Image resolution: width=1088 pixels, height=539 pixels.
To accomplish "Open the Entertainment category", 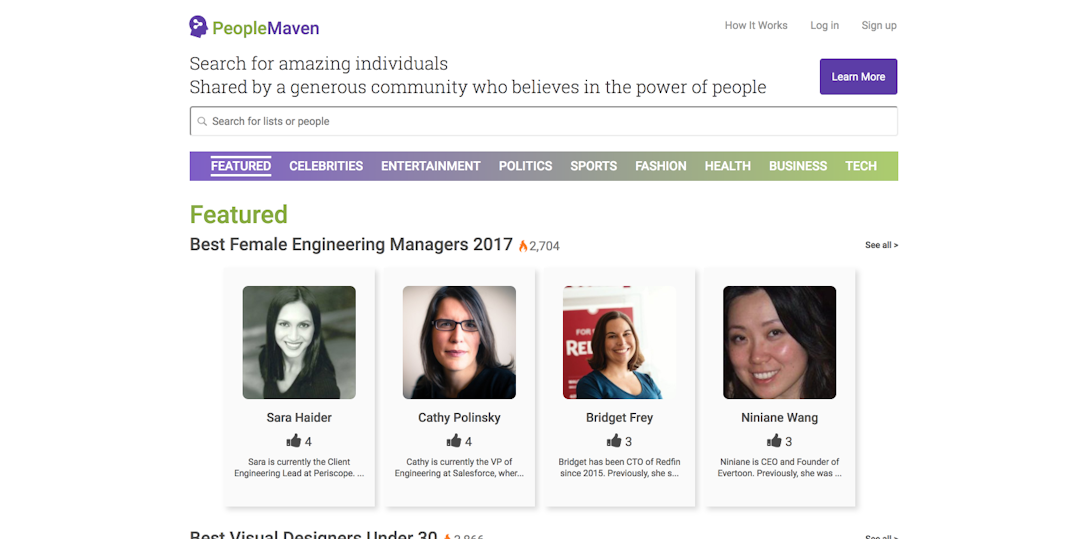I will click(430, 166).
